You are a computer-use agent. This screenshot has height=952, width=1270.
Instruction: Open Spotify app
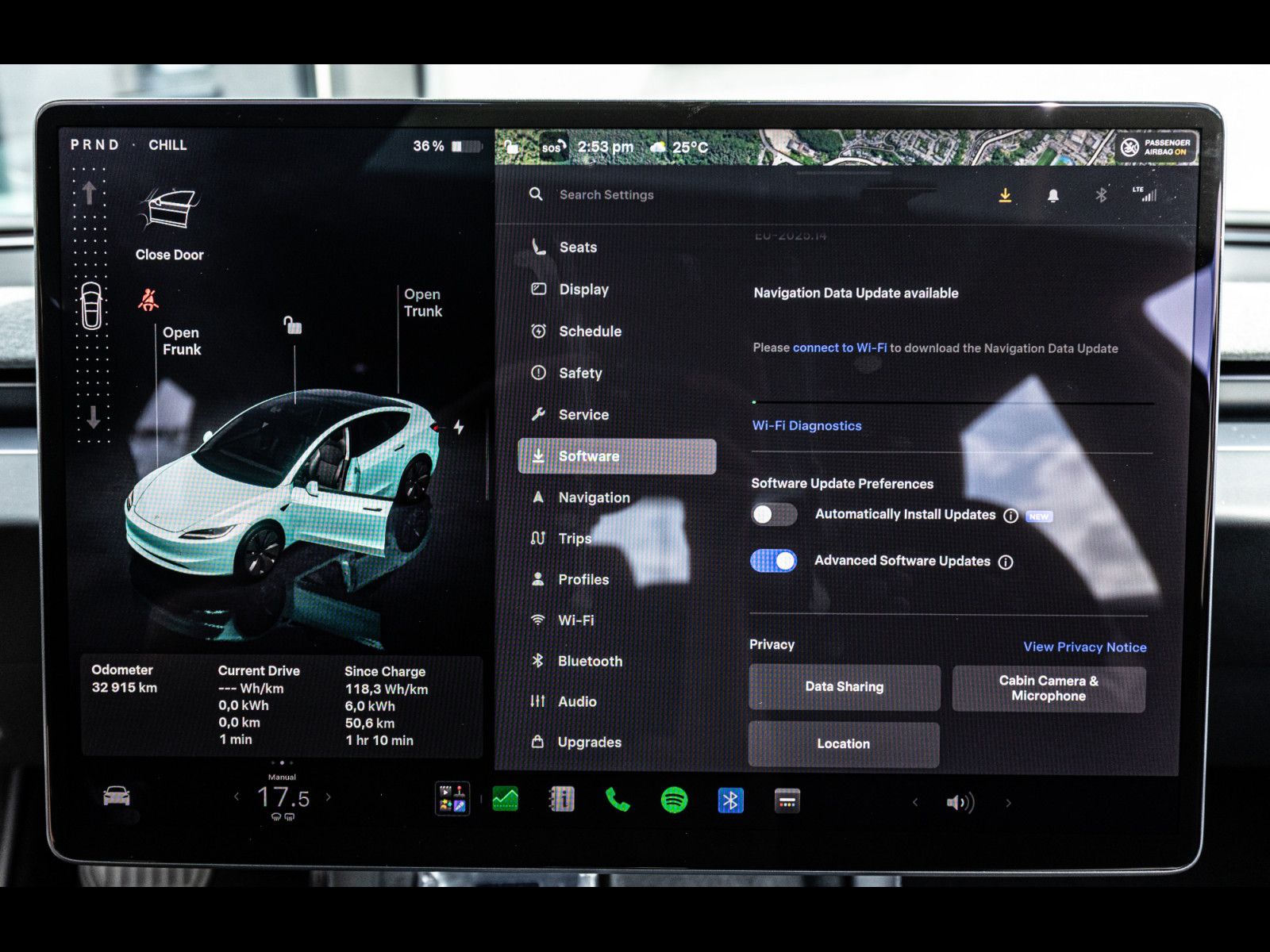tap(675, 800)
